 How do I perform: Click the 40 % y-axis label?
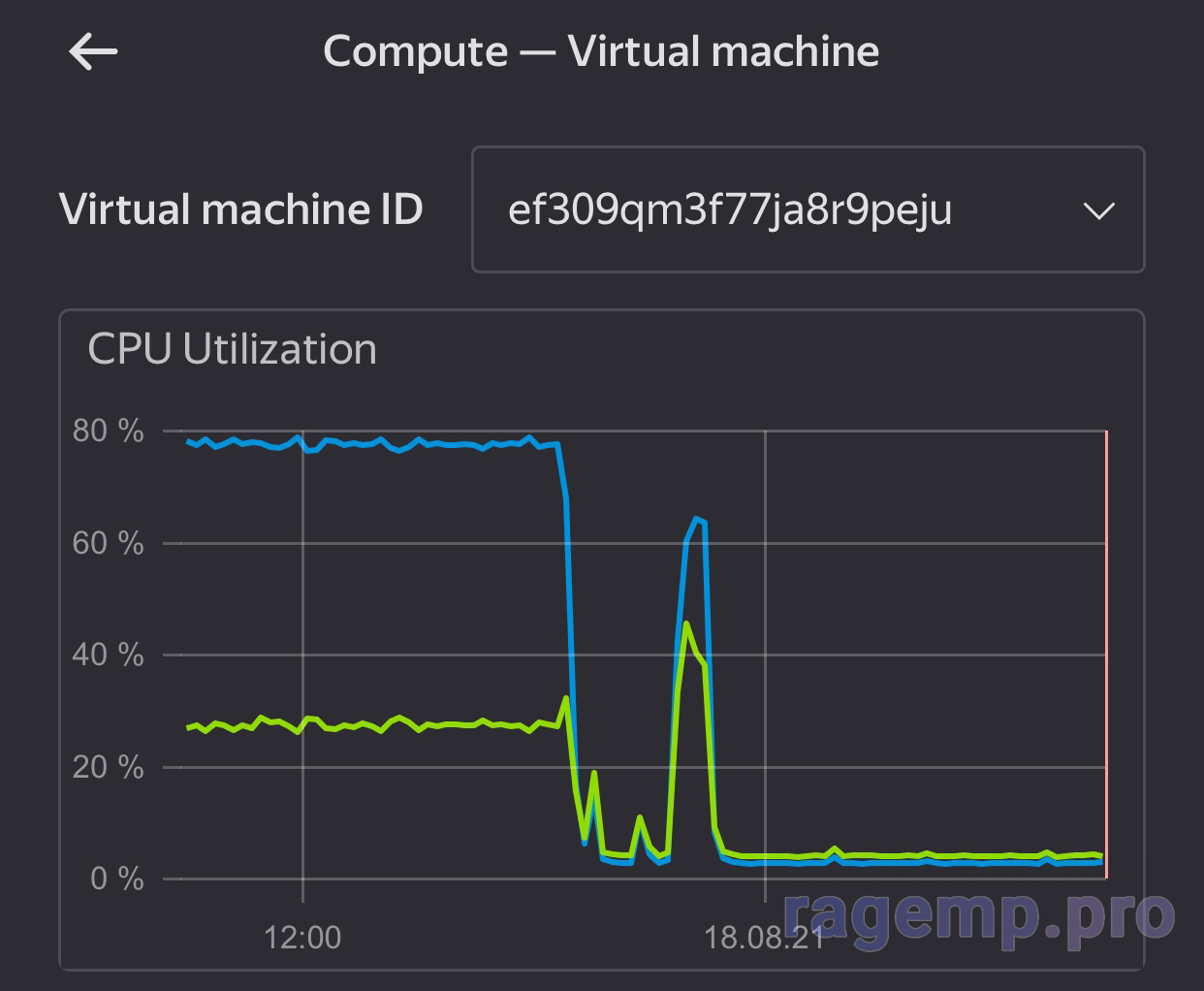[108, 655]
